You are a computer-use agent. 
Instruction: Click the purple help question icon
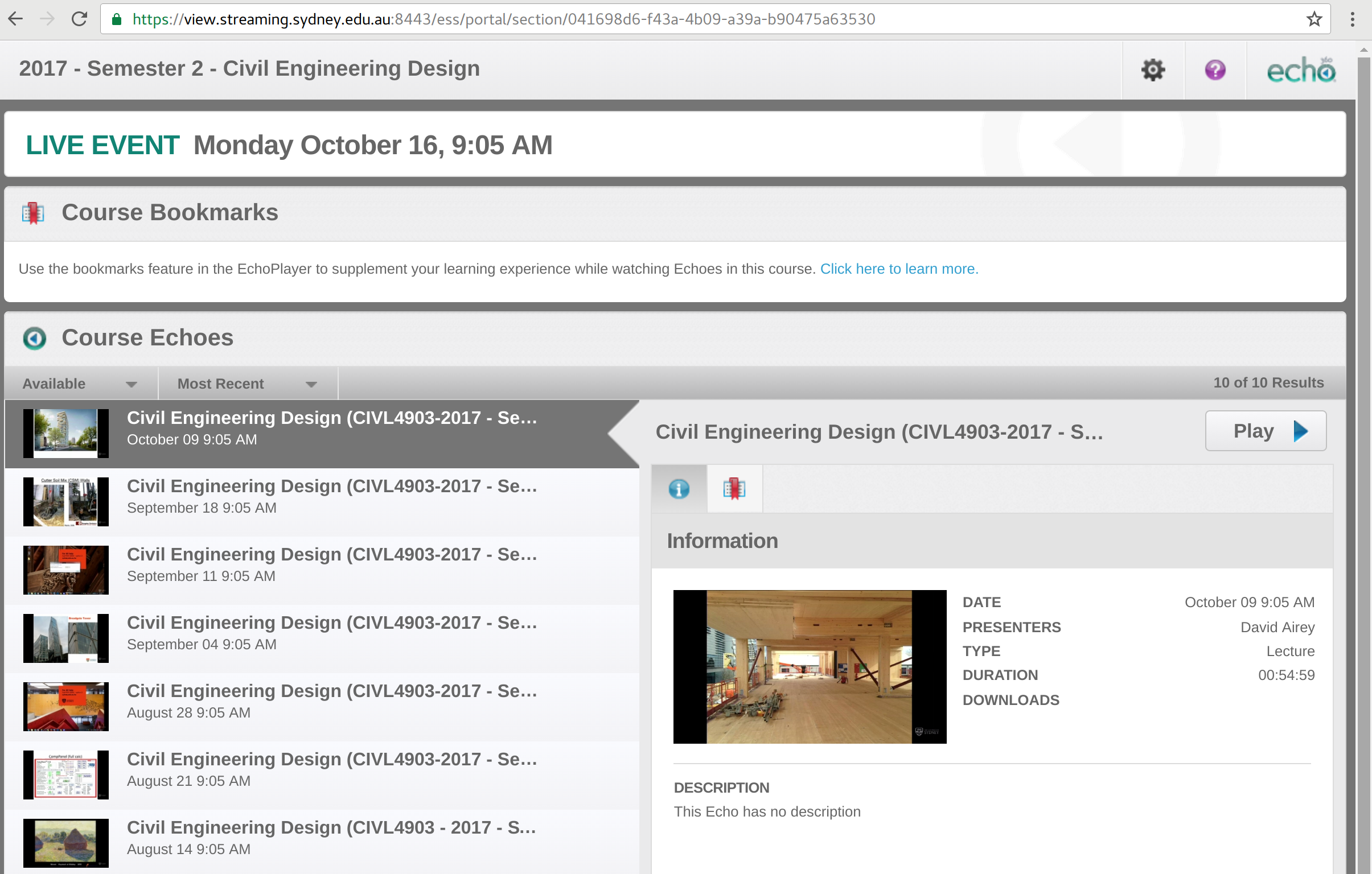coord(1215,70)
